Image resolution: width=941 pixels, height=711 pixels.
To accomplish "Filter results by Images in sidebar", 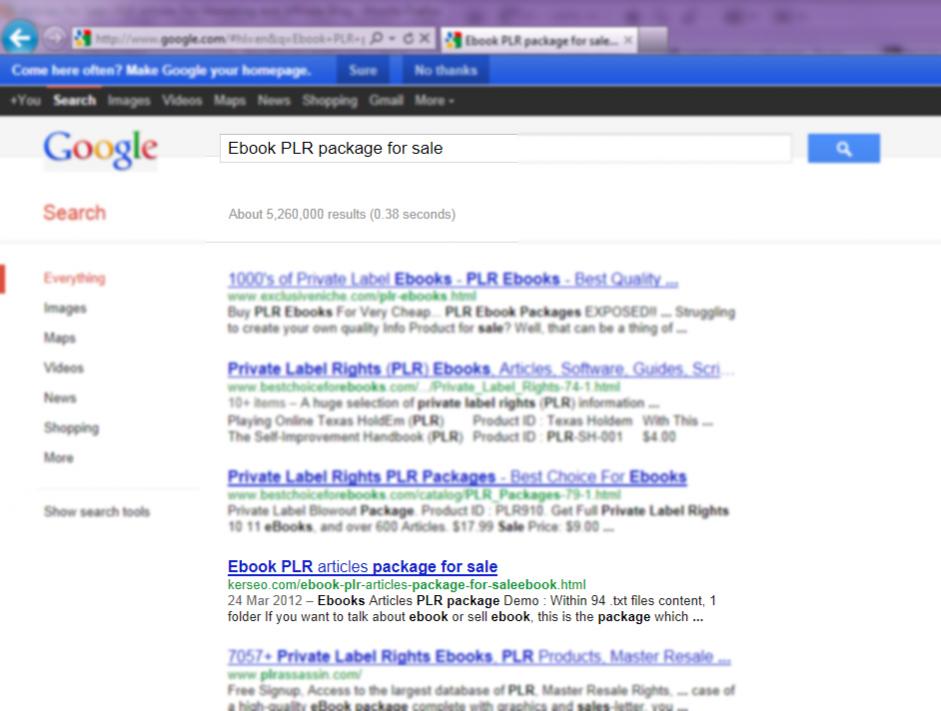I will click(x=65, y=308).
